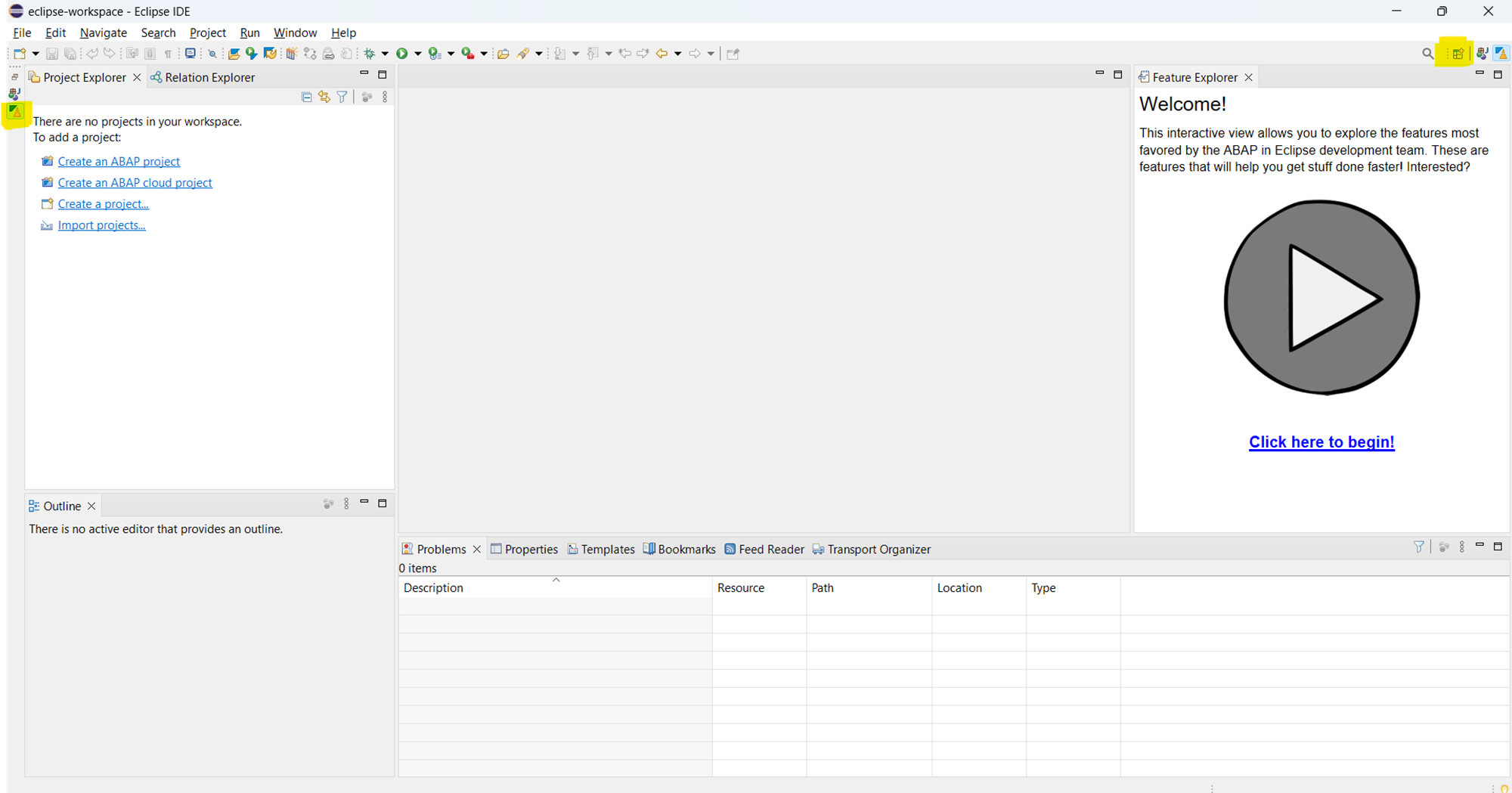Toggle Link with Editor in Project Explorer
This screenshot has height=793, width=1512.
[324, 97]
